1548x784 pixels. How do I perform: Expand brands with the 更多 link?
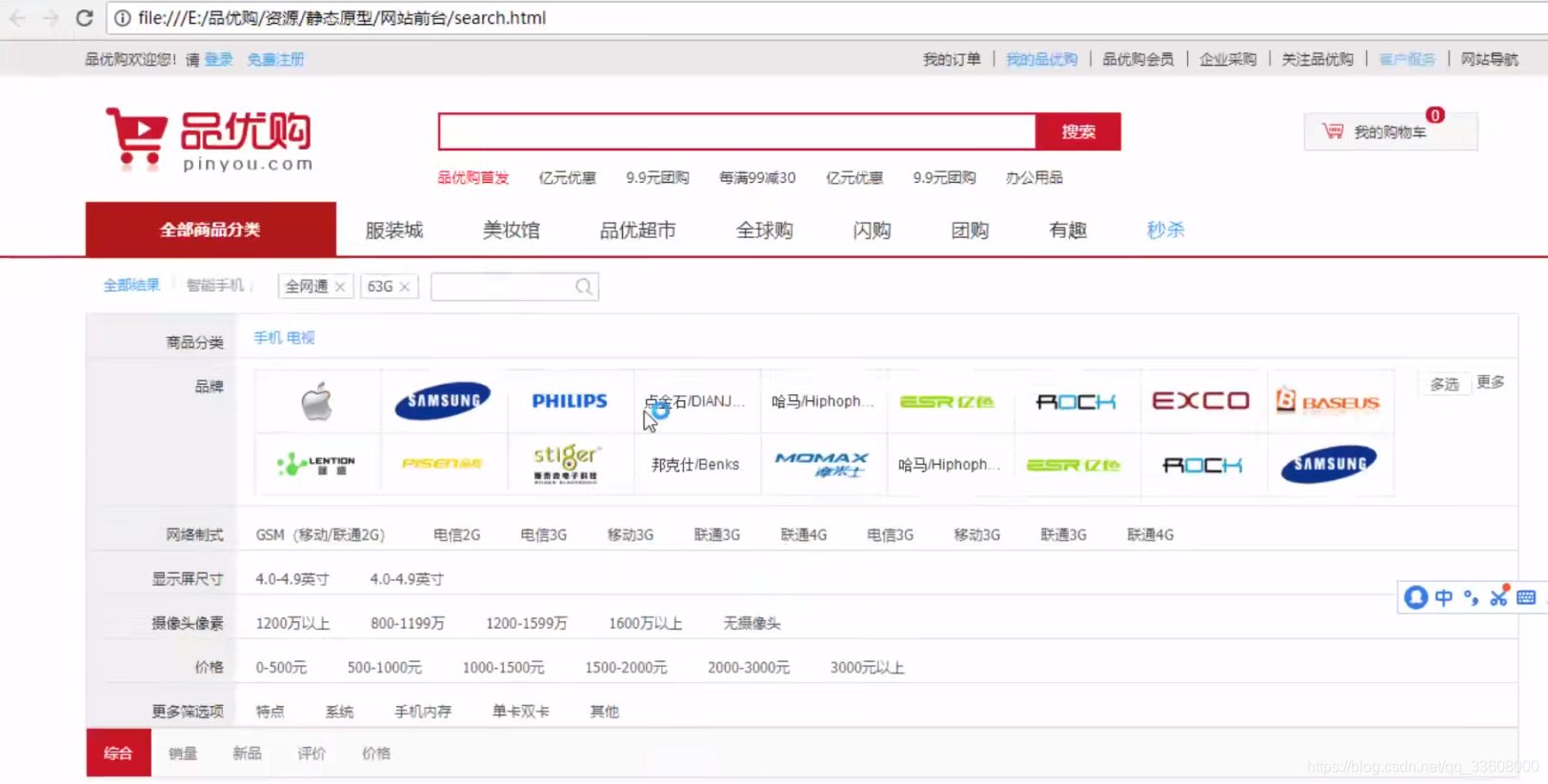(1491, 382)
